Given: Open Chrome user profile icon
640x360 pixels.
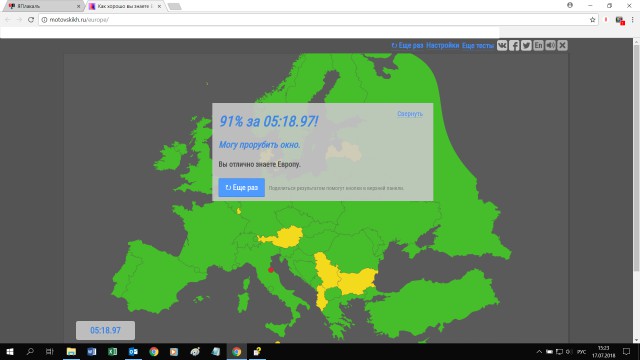Looking at the screenshot, I should click(570, 5).
